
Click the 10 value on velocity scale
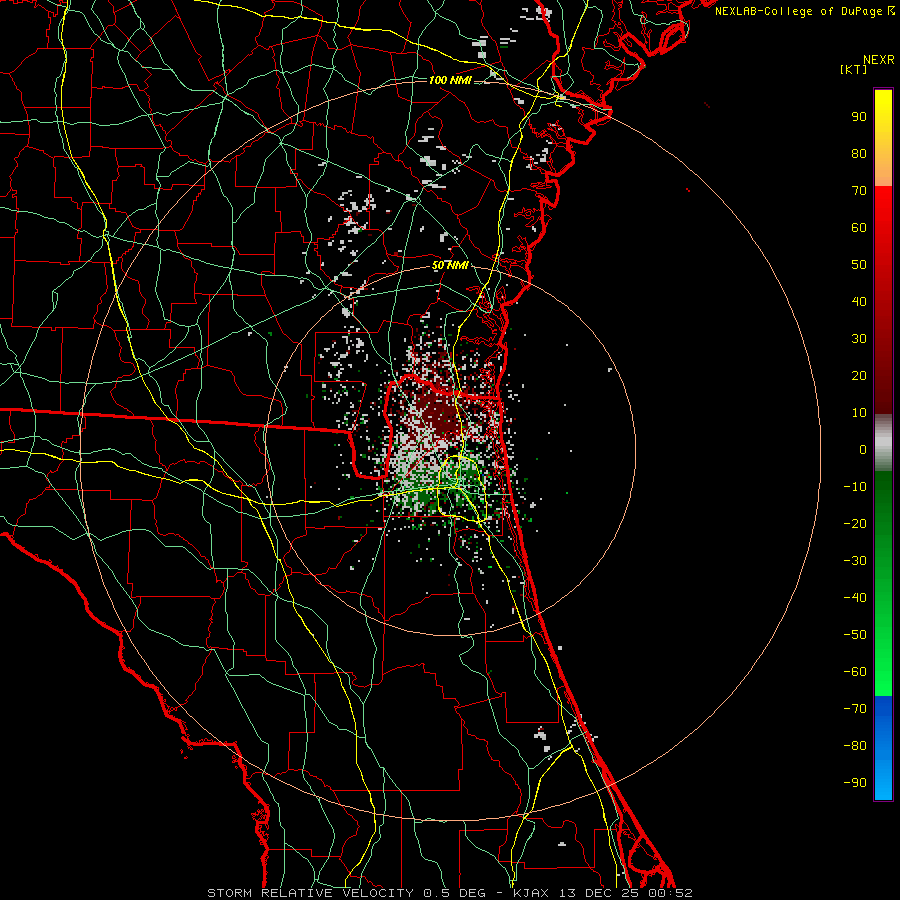pos(859,413)
